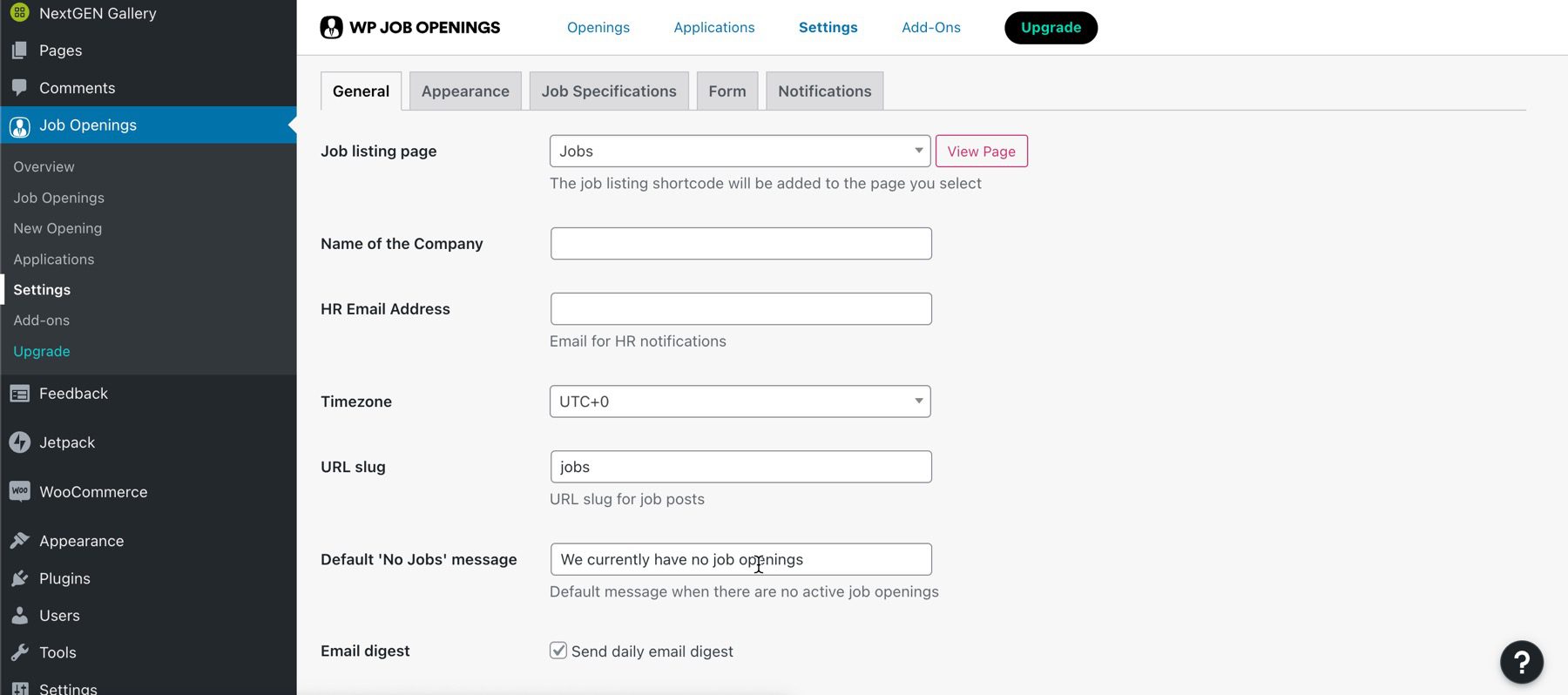1568x695 pixels.
Task: Select the Job Openings people icon
Action: coord(18,125)
